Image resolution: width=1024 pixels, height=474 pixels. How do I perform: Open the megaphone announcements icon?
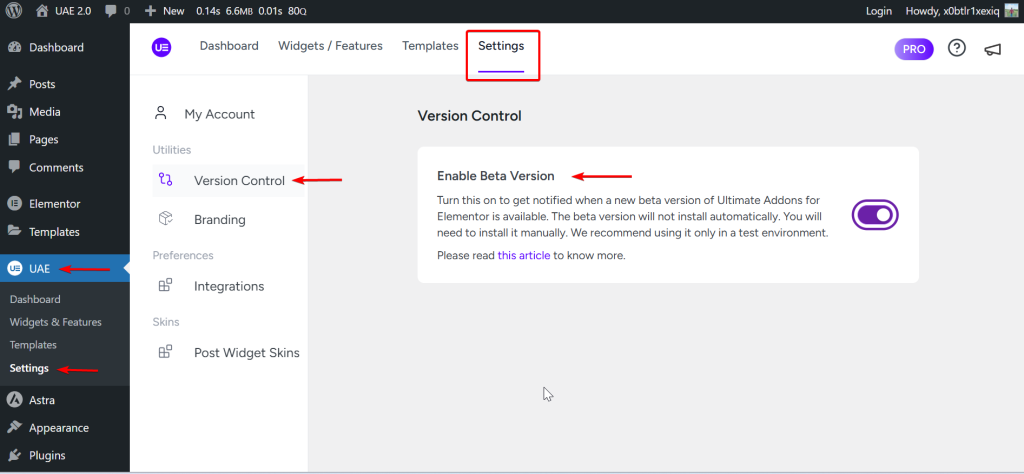pyautogui.click(x=992, y=49)
